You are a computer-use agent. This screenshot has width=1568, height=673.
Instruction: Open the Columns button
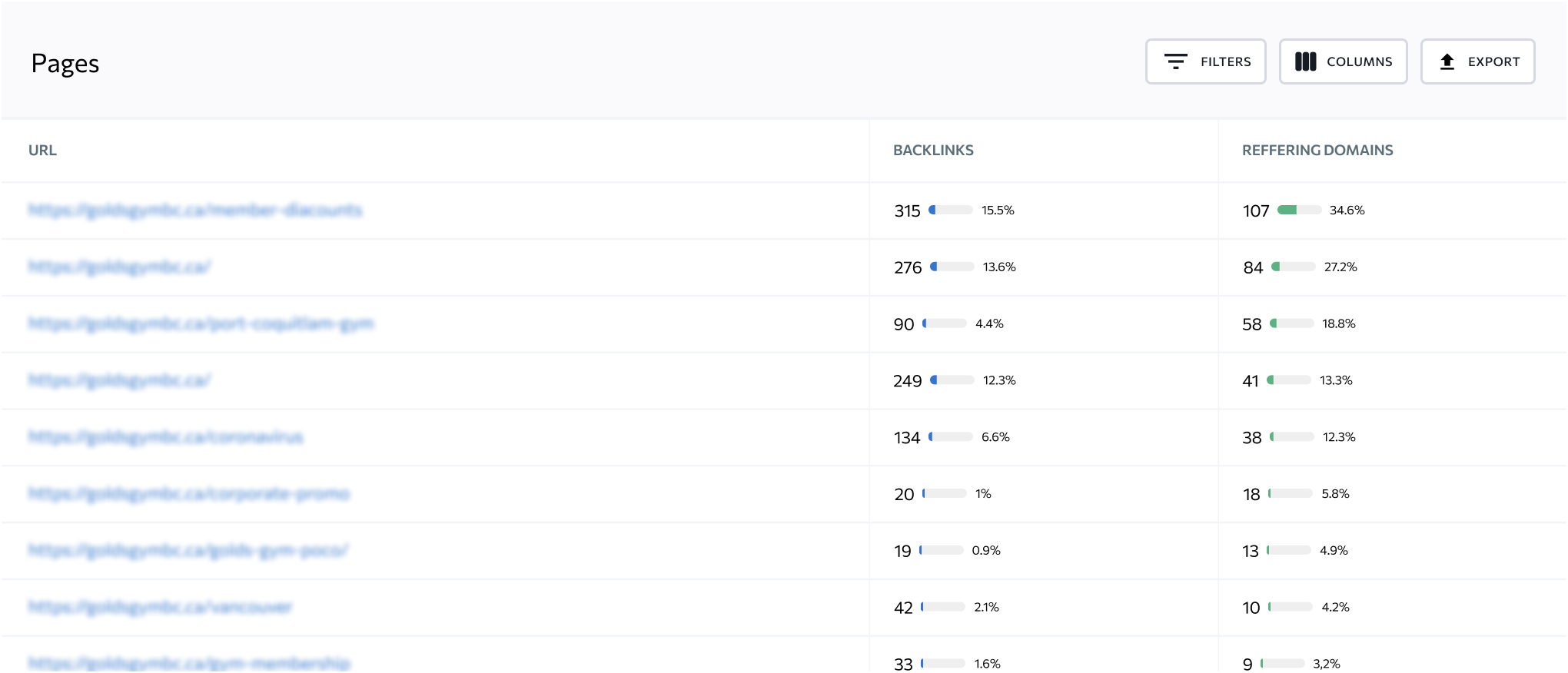[x=1343, y=61]
